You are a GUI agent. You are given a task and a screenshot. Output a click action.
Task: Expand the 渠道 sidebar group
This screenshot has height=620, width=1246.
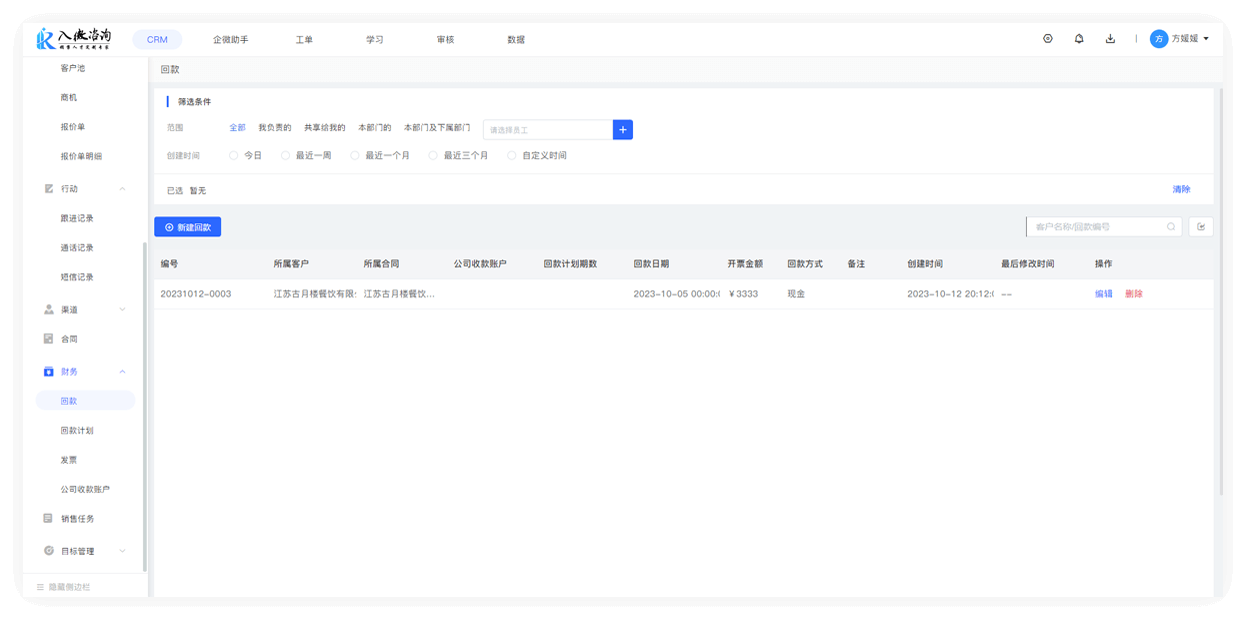point(123,310)
